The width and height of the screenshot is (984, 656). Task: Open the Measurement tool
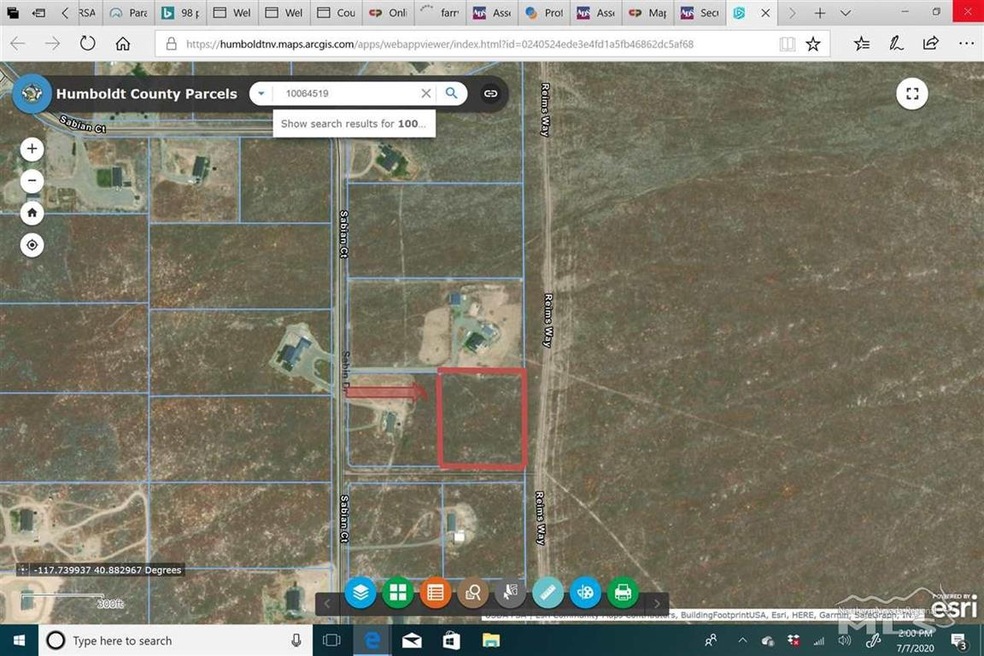[547, 592]
